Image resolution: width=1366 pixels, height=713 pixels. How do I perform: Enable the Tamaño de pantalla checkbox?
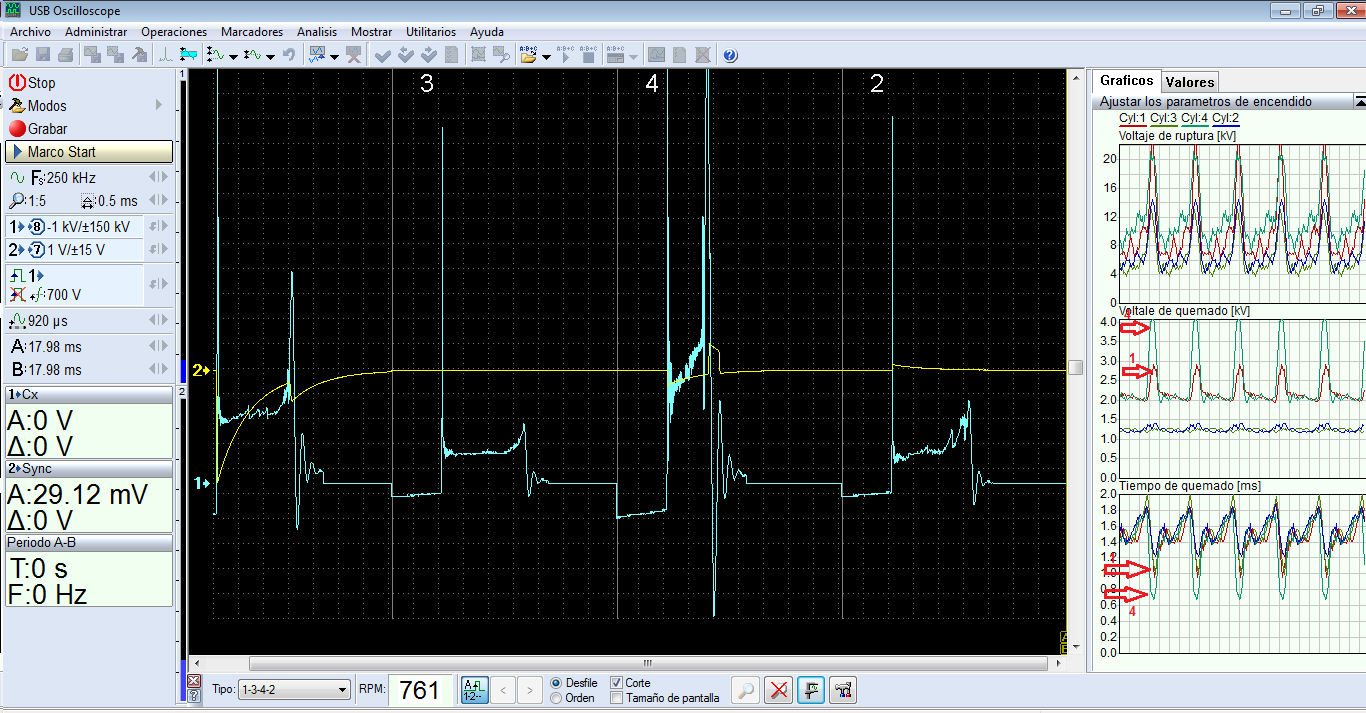616,698
